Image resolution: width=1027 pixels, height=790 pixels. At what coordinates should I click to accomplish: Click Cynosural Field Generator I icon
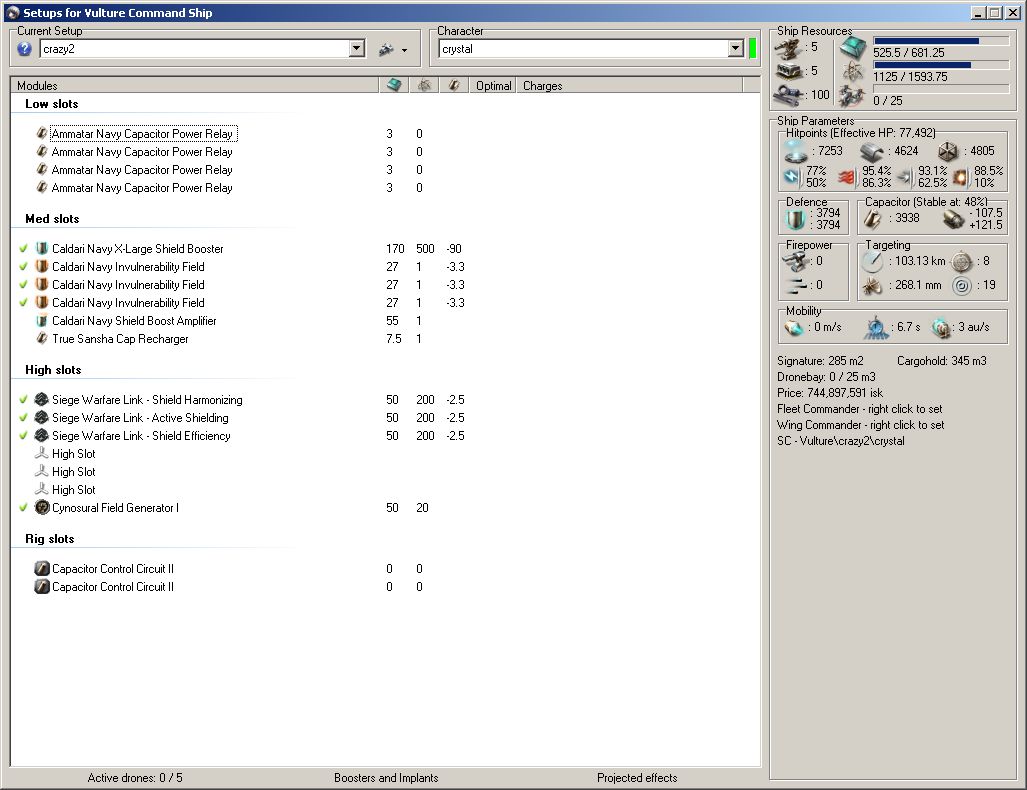point(42,508)
